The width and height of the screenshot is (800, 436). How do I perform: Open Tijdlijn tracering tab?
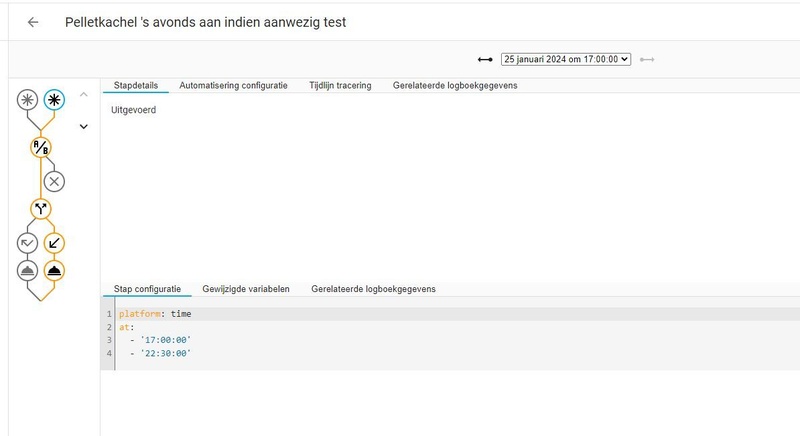[340, 85]
